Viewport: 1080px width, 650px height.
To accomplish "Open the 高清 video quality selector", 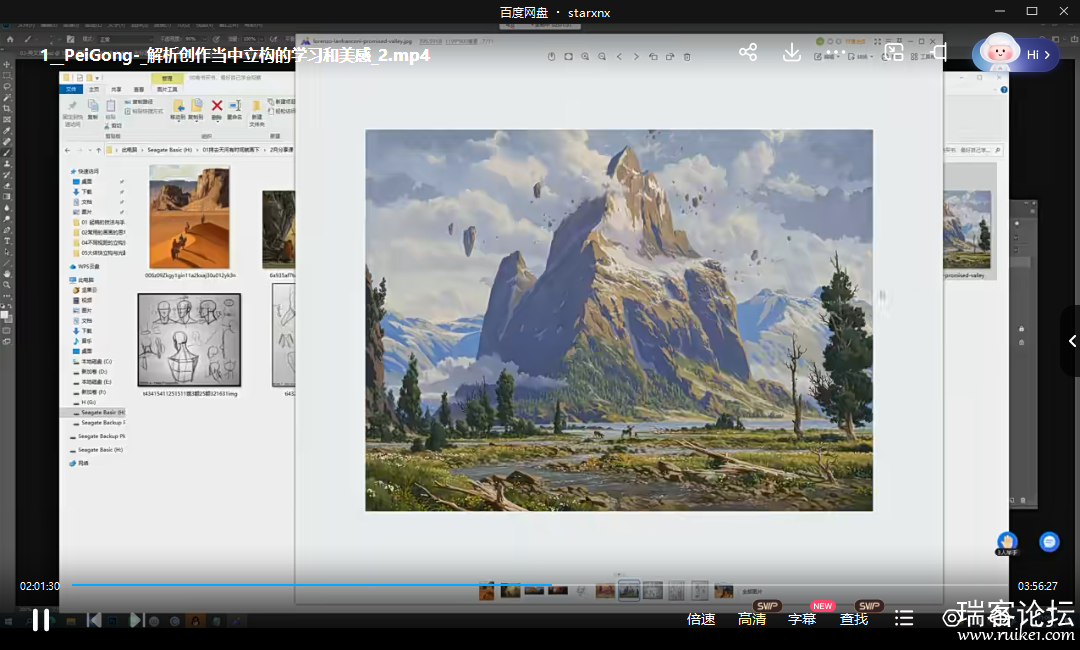I will click(x=752, y=619).
